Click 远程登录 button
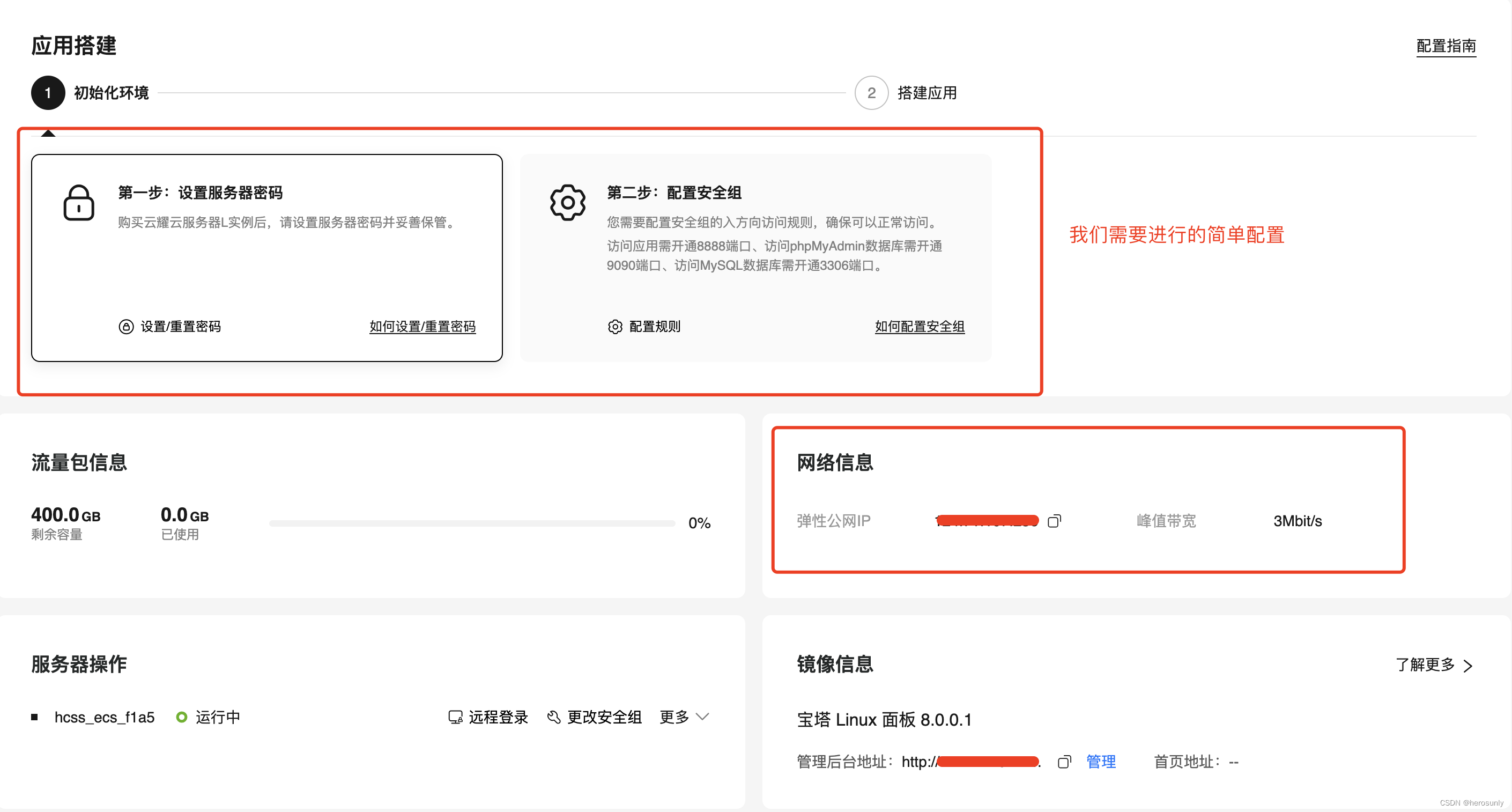This screenshot has height=812, width=1512. coord(488,717)
